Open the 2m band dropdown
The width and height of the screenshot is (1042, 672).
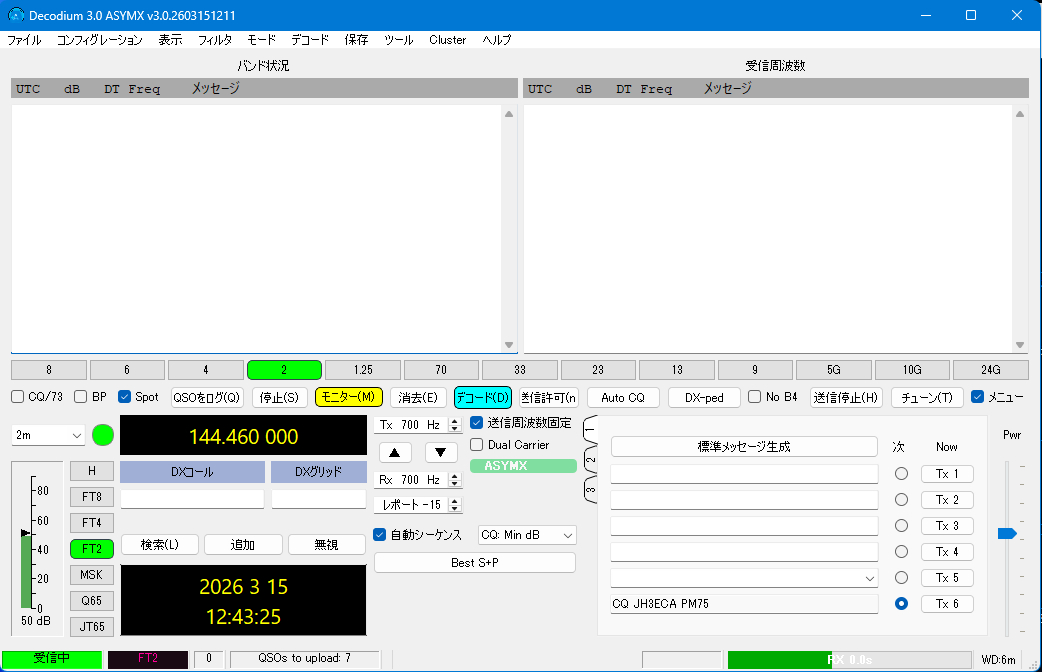point(49,436)
